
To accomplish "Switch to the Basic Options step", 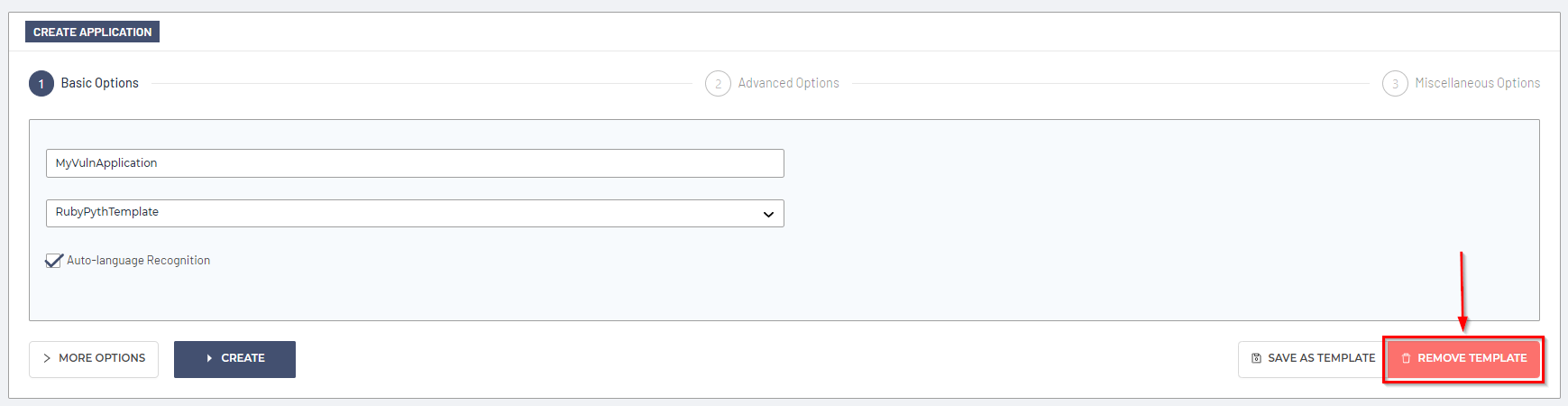I will pyautogui.click(x=99, y=83).
